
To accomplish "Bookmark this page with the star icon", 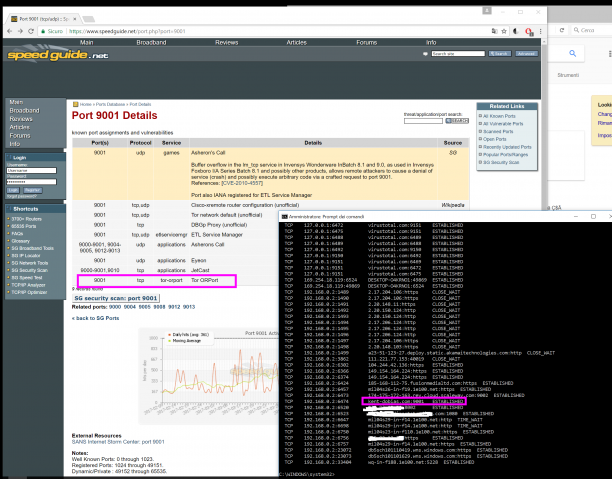I will [504, 31].
